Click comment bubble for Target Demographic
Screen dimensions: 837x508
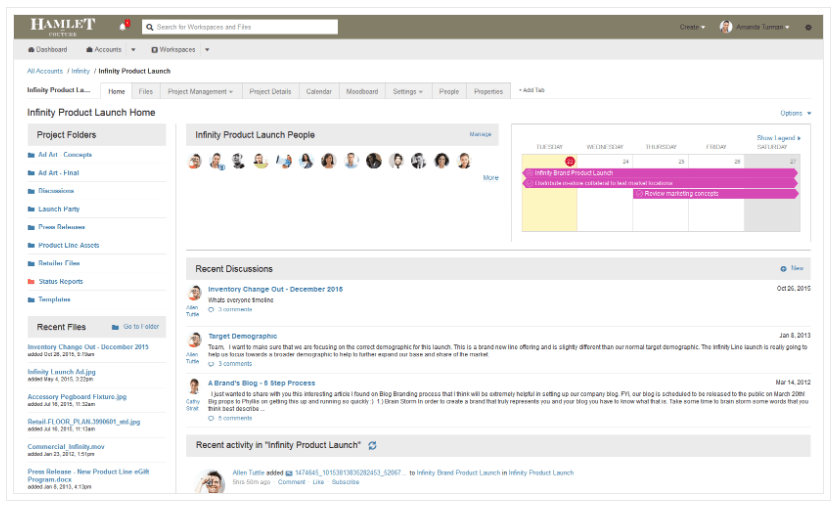(211, 364)
